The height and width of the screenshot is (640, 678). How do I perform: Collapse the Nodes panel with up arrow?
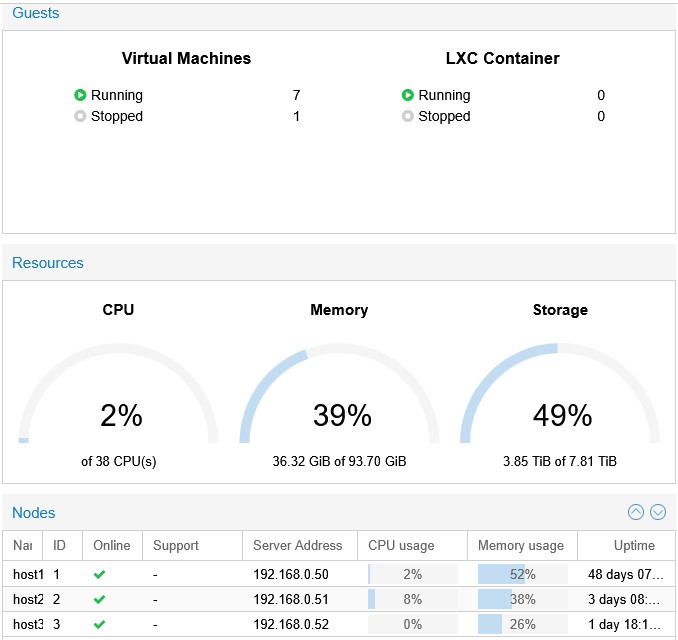[x=636, y=512]
